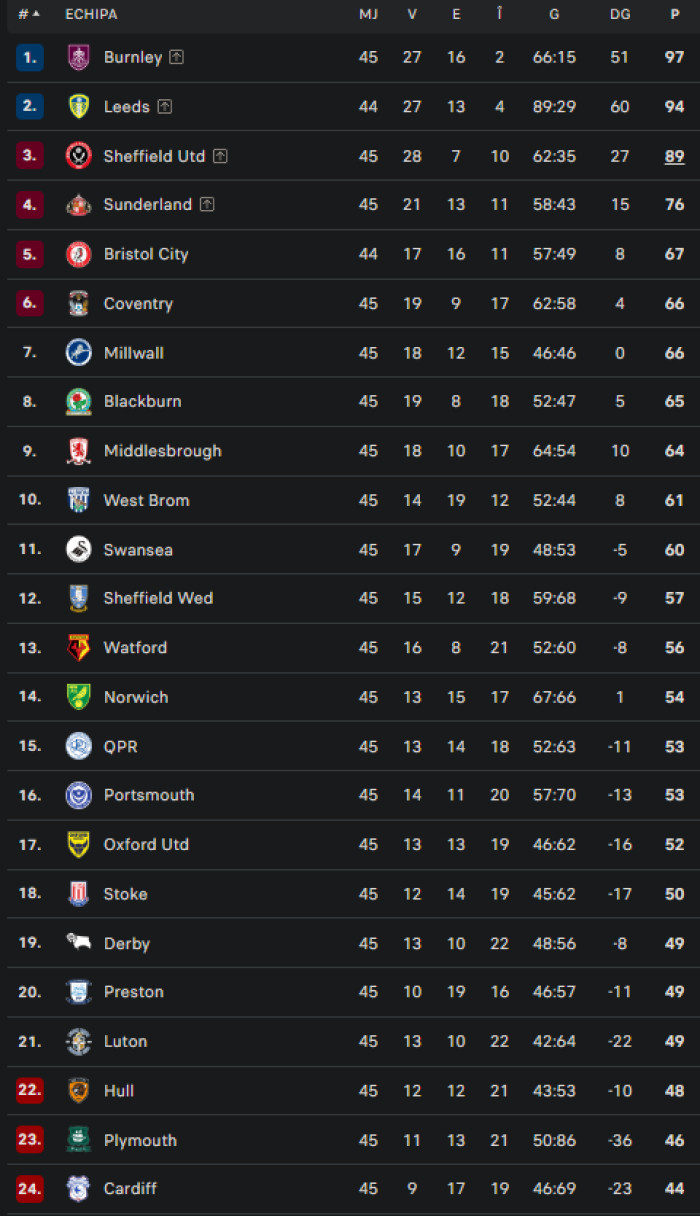Click the underlined 89 points for Sheffield Utd
Image resolution: width=700 pixels, height=1216 pixels.
[675, 156]
